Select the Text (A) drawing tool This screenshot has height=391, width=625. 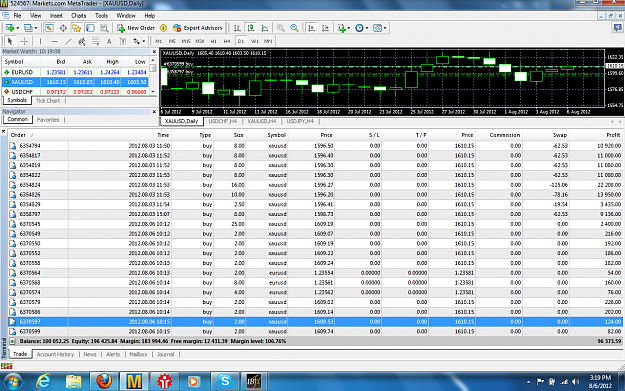point(109,41)
